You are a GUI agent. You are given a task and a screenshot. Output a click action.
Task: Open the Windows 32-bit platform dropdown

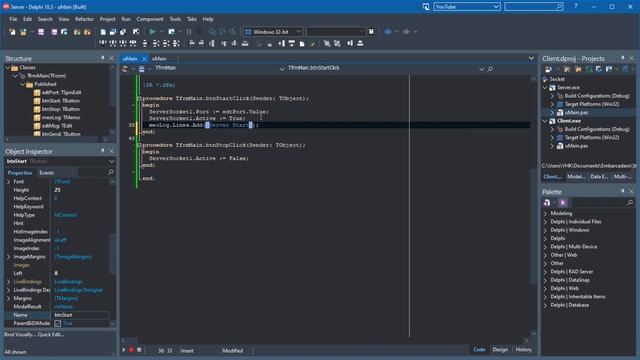298,31
